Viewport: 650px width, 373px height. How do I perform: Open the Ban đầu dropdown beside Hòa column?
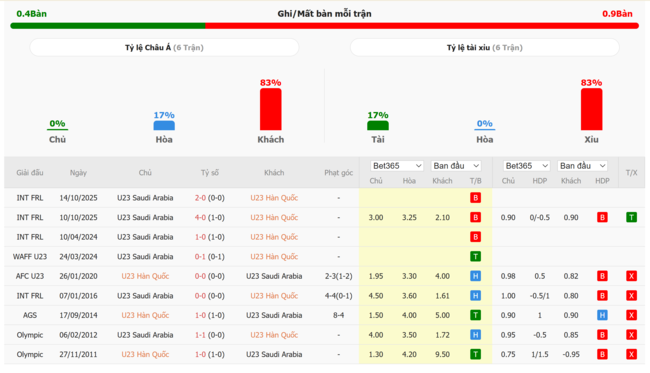pyautogui.click(x=456, y=166)
